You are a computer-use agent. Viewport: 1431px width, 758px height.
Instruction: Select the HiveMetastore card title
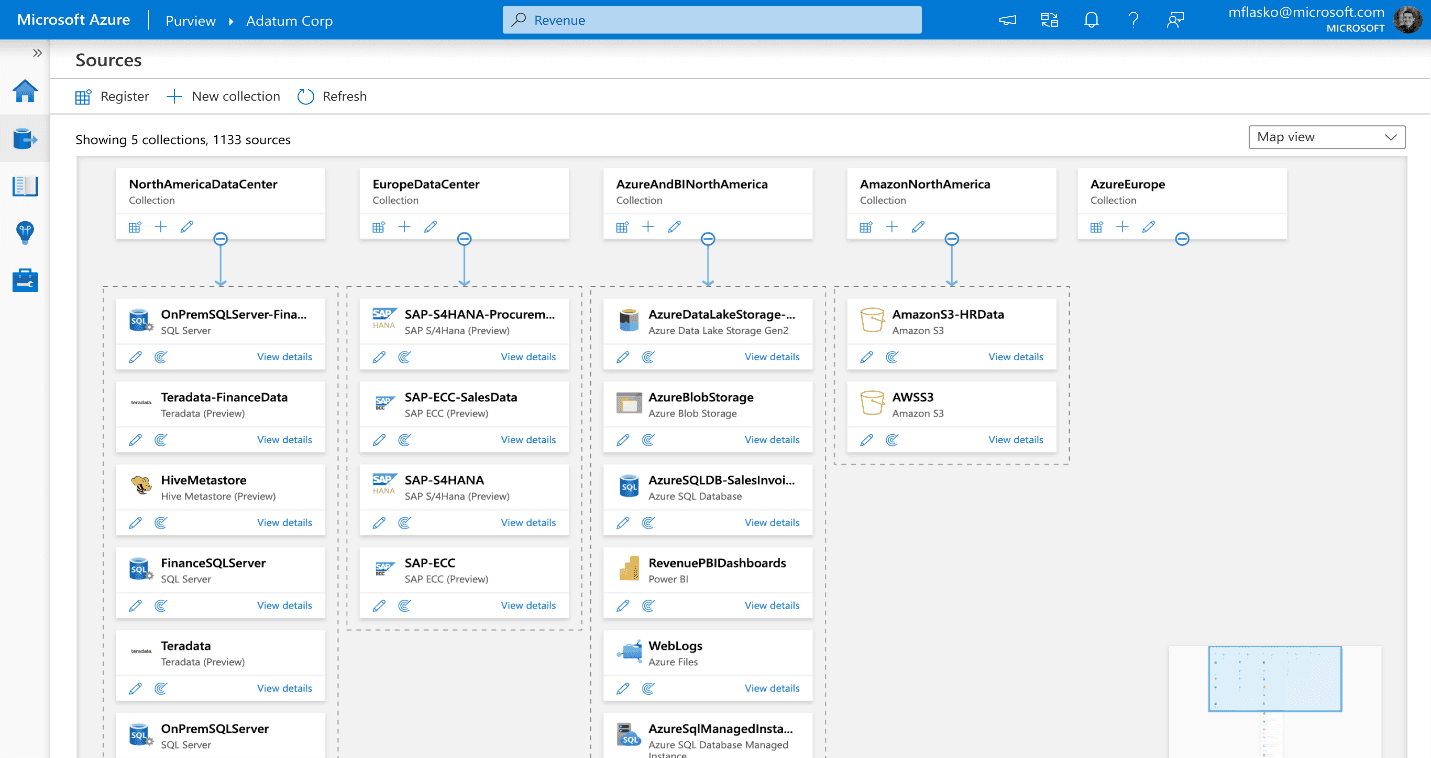click(204, 480)
